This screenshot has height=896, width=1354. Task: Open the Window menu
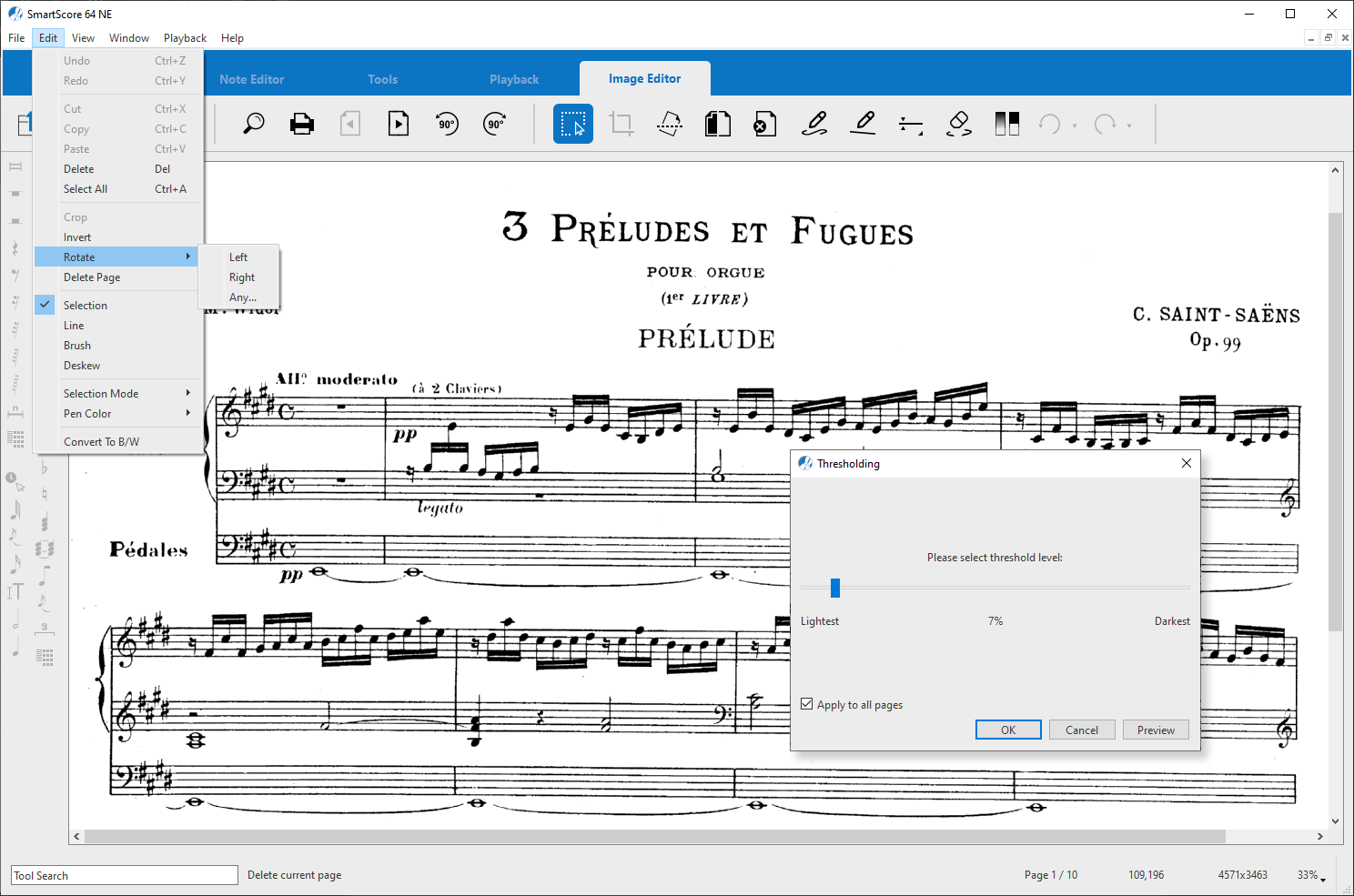tap(129, 38)
